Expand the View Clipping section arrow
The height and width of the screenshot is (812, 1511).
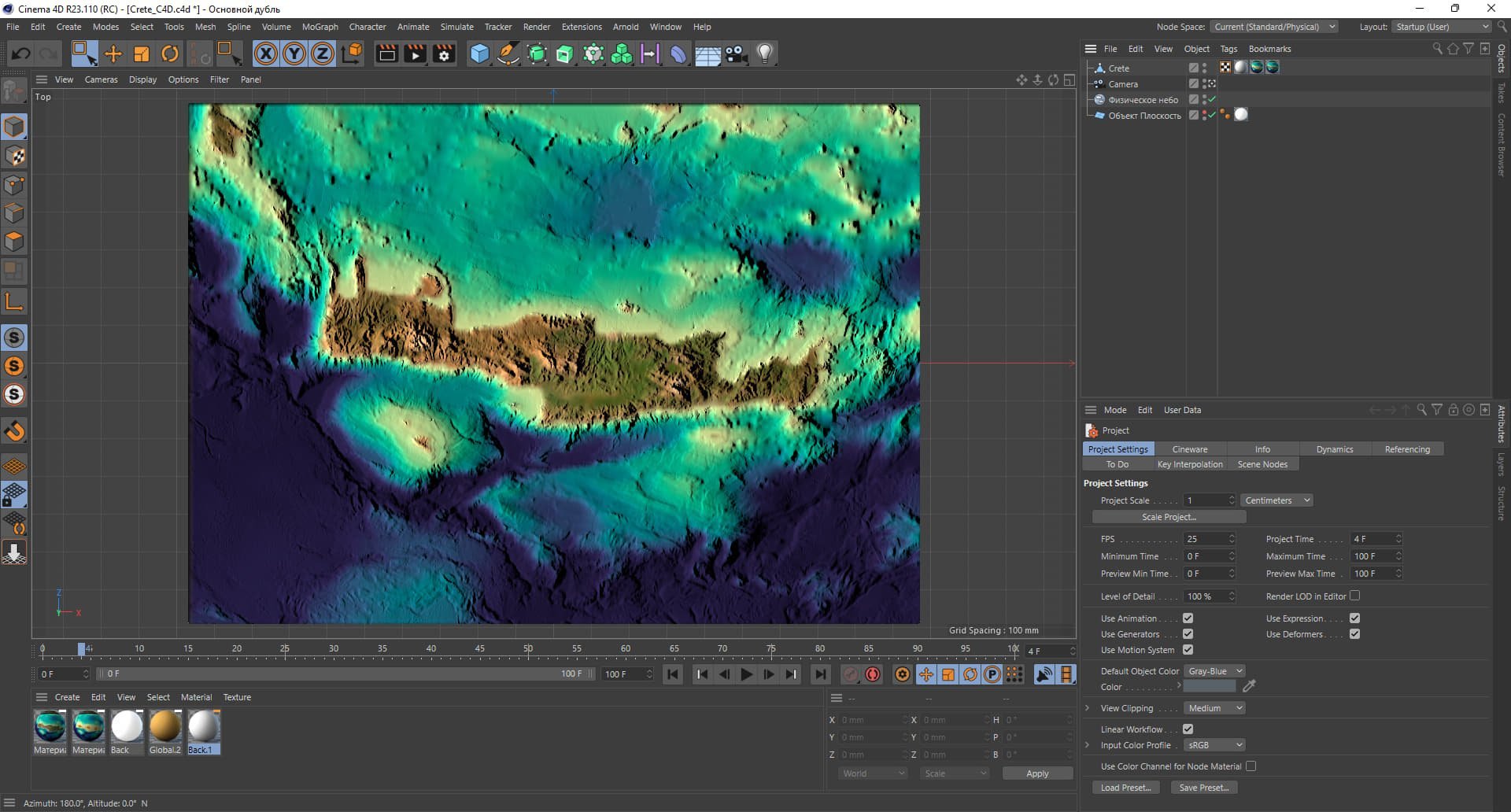click(x=1088, y=708)
